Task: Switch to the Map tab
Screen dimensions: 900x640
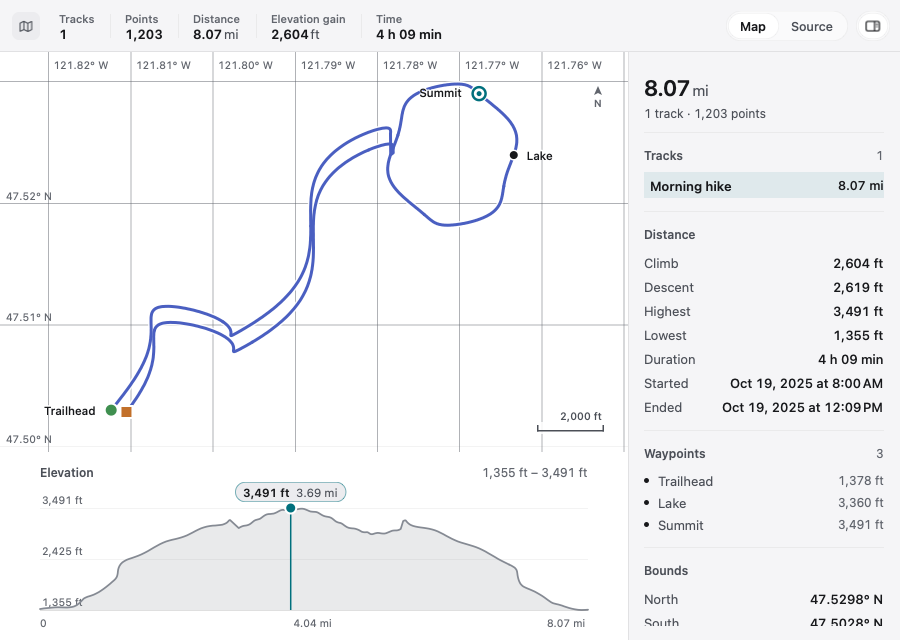Action: tap(752, 26)
